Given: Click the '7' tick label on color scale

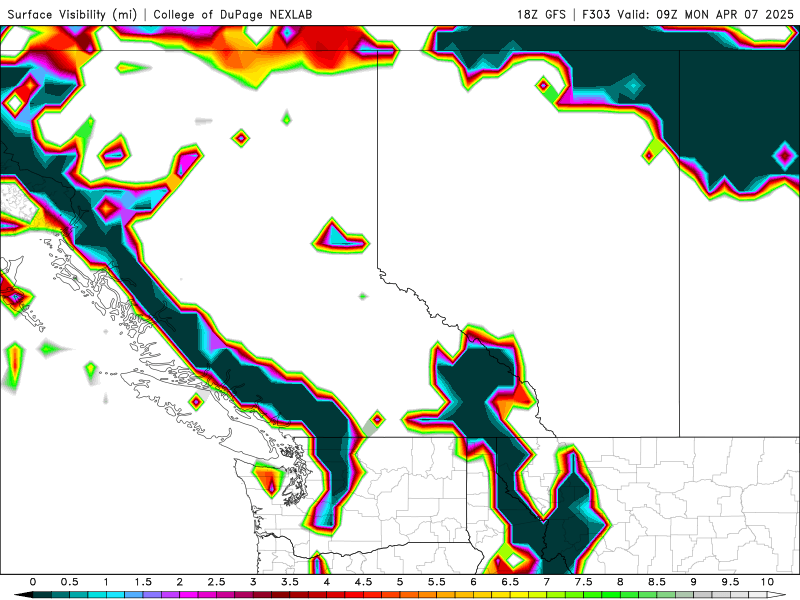Looking at the screenshot, I should coord(547,582).
